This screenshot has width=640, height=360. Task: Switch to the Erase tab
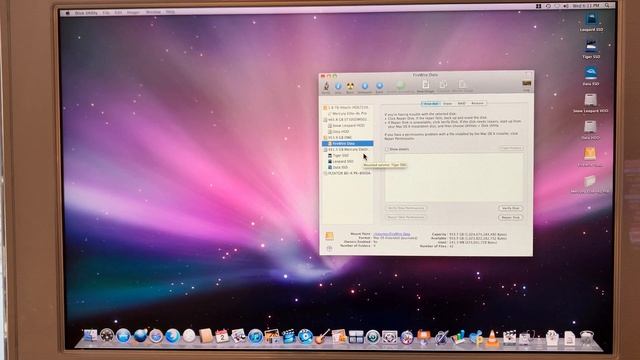pos(448,103)
